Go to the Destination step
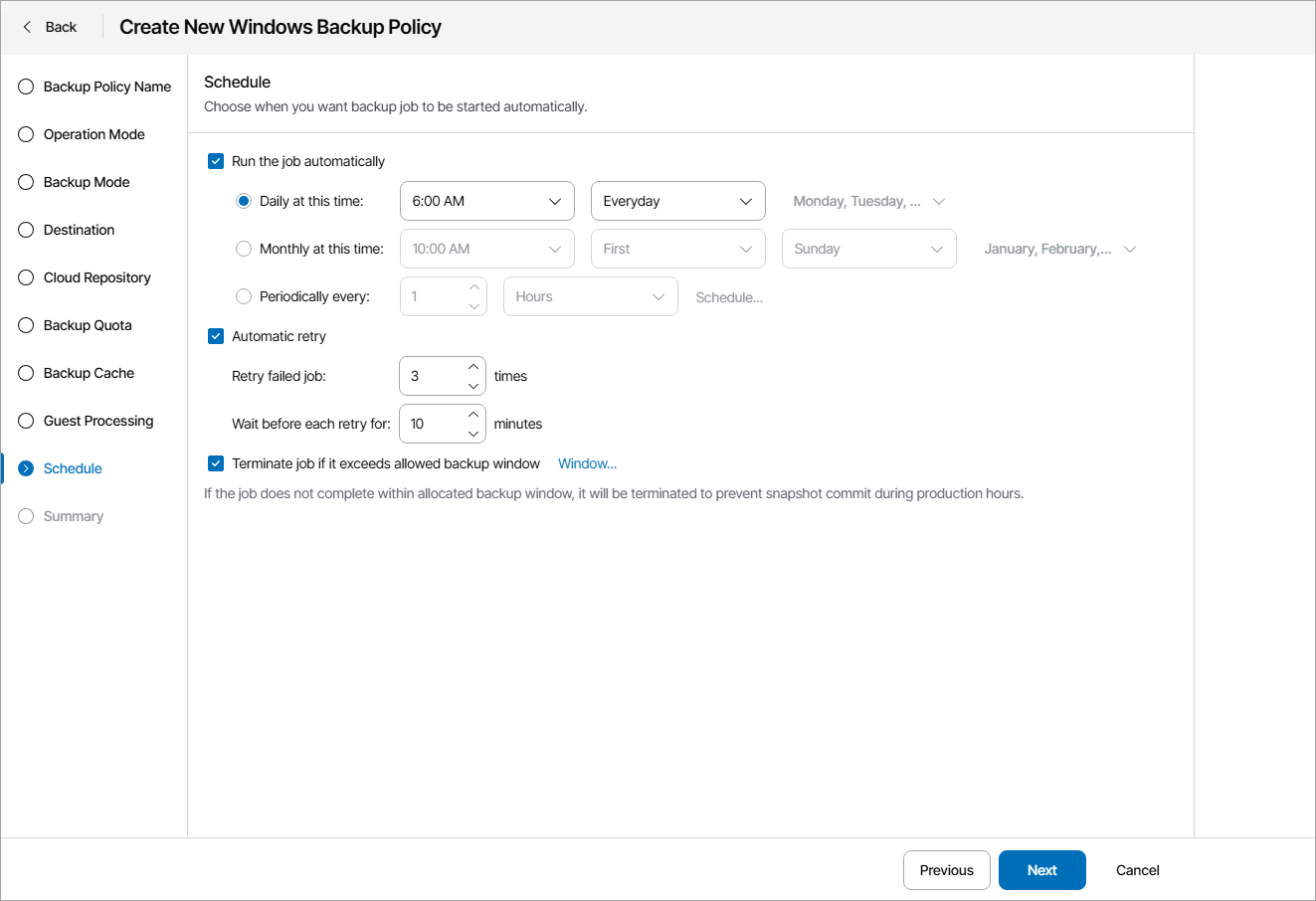 pyautogui.click(x=79, y=230)
